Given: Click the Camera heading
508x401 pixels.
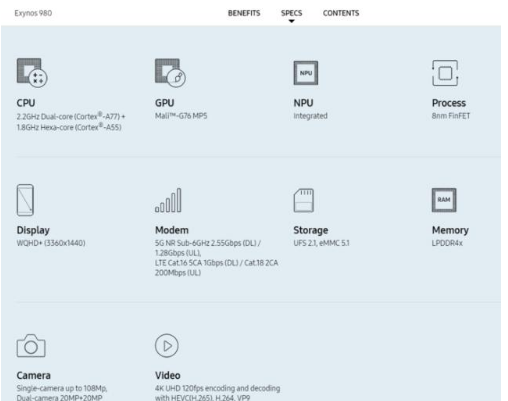Looking at the screenshot, I should (x=34, y=376).
